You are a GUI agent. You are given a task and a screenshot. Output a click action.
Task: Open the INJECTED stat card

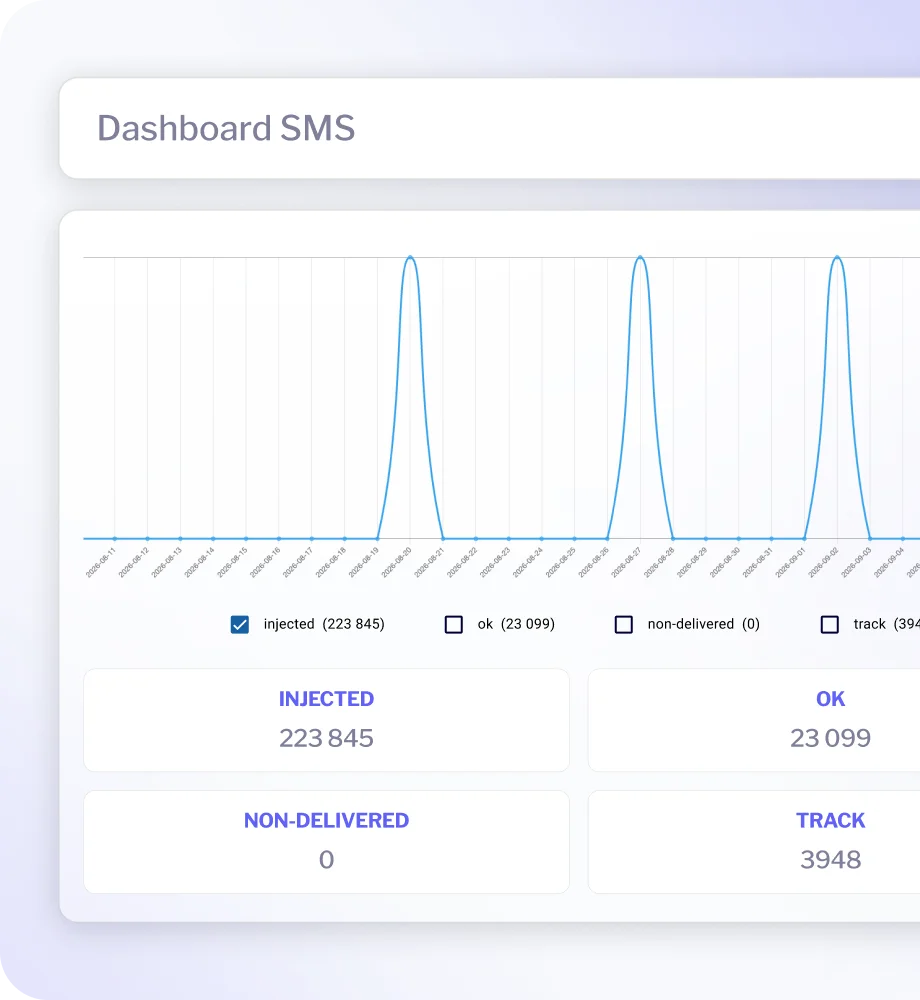pos(326,720)
